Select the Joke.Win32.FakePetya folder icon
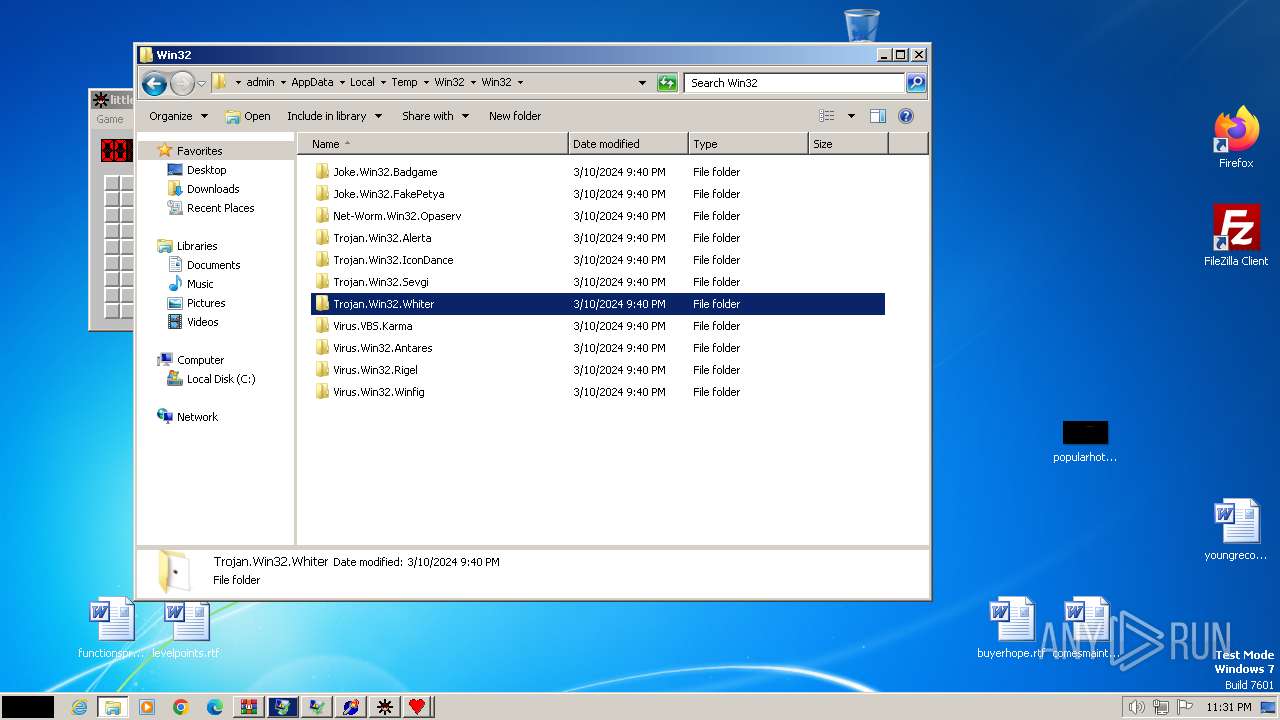 click(322, 194)
